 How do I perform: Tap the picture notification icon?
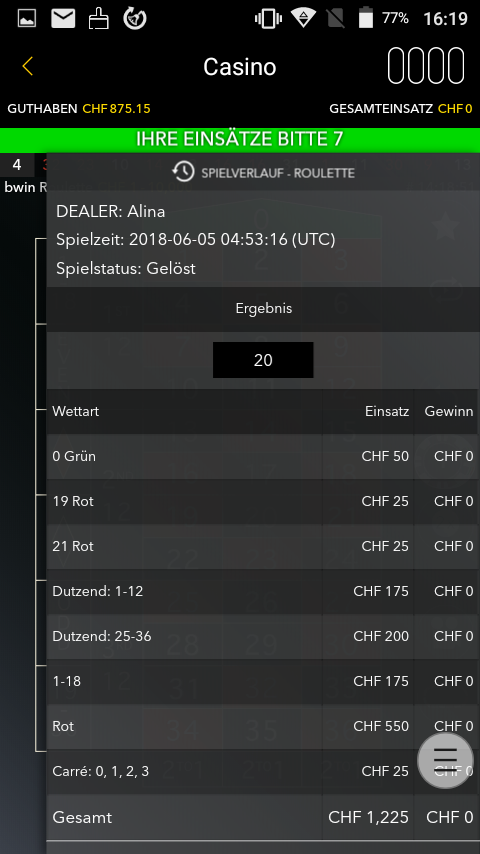point(27,19)
